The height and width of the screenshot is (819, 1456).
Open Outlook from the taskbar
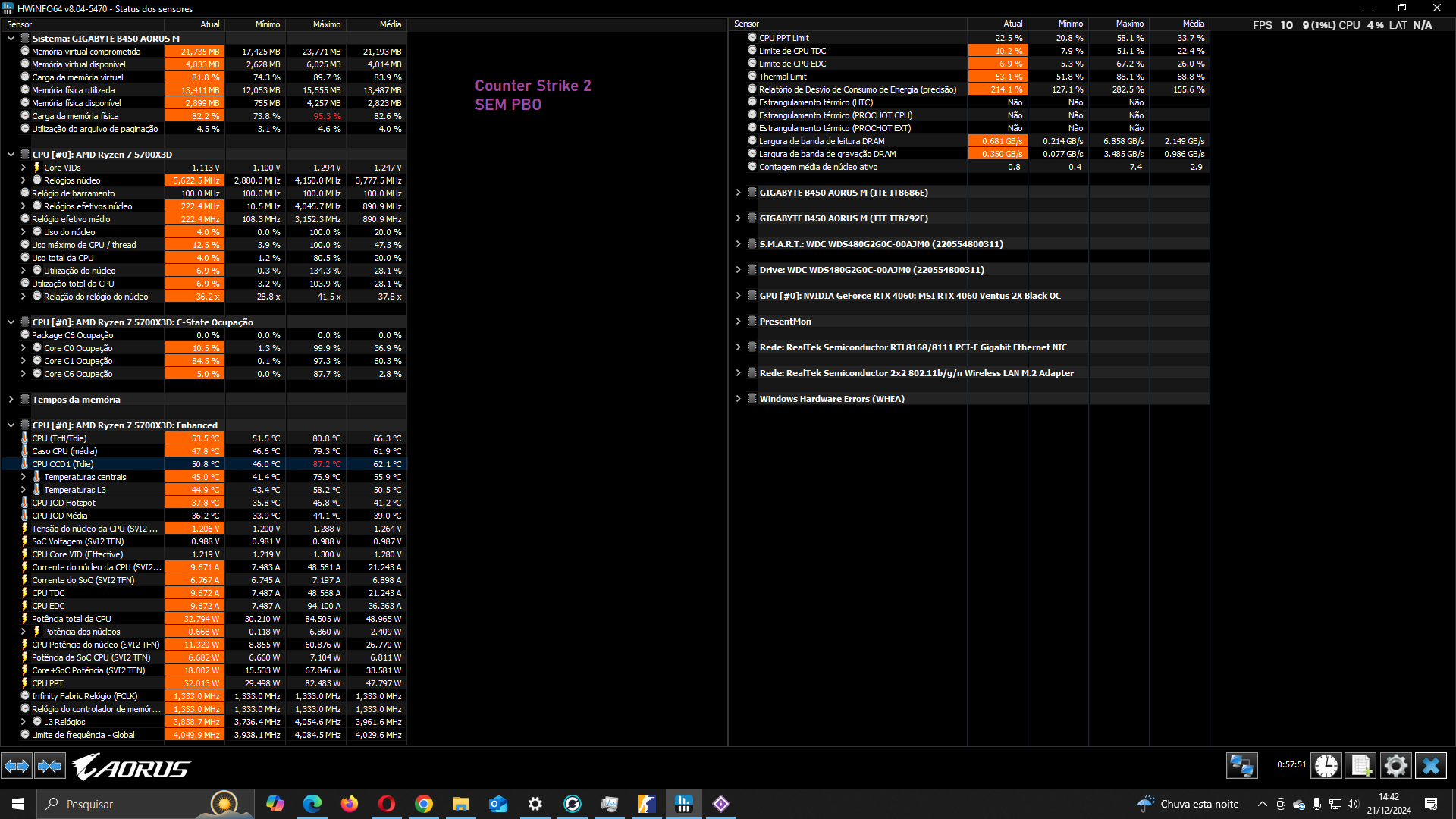click(x=497, y=804)
